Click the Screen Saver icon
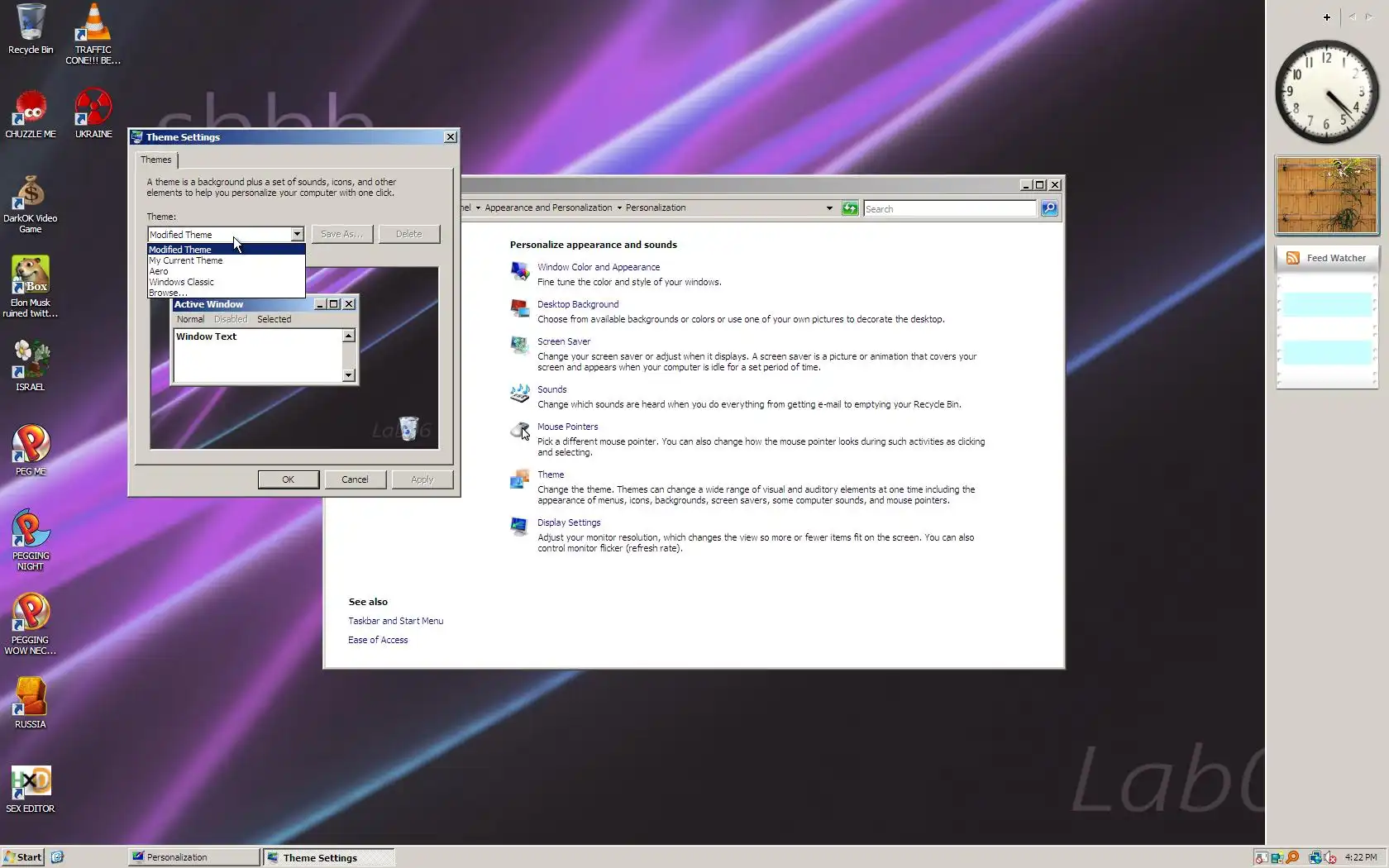 click(519, 345)
